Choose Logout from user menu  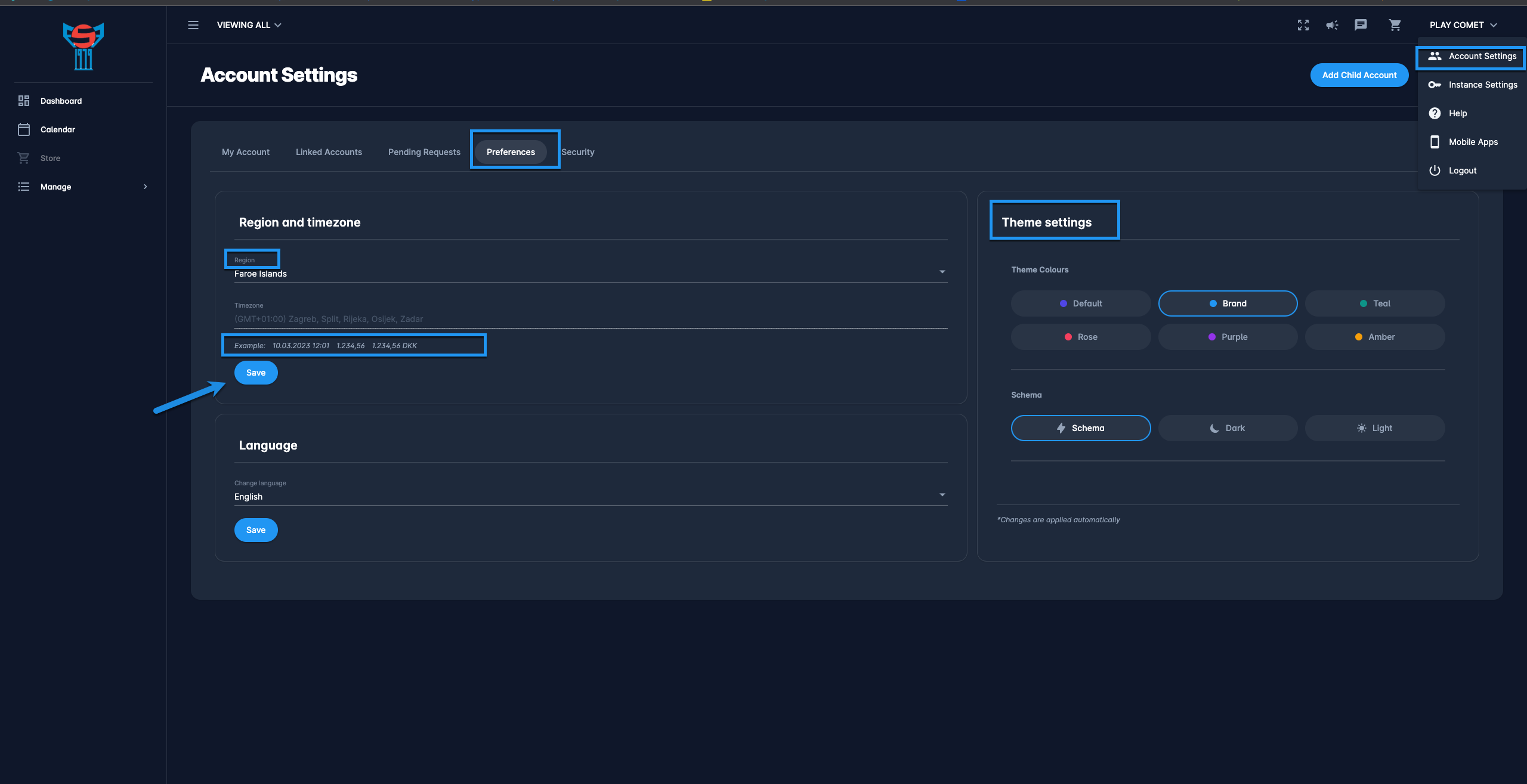(1462, 171)
